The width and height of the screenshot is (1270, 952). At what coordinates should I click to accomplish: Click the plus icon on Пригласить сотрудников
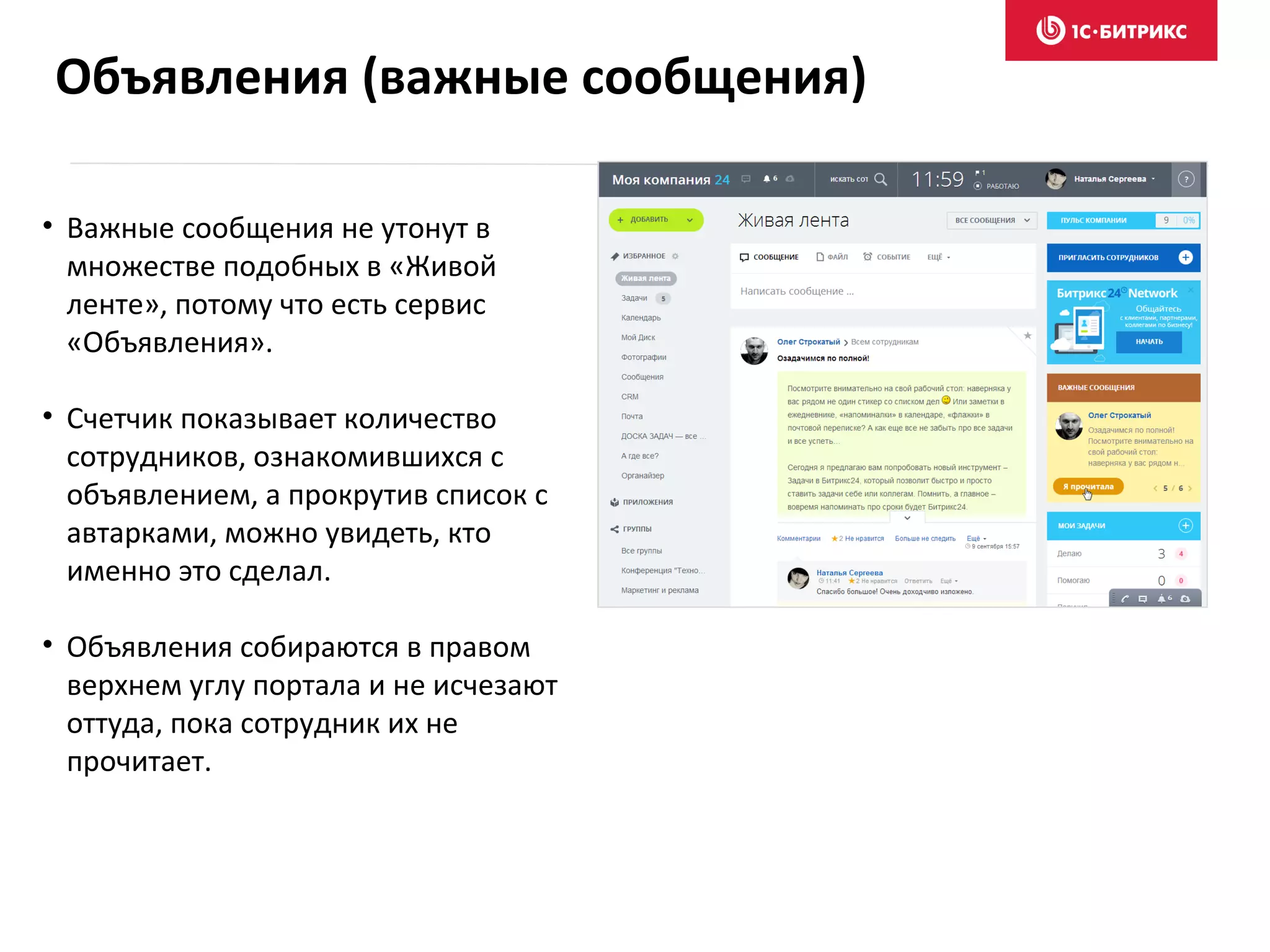point(1186,257)
